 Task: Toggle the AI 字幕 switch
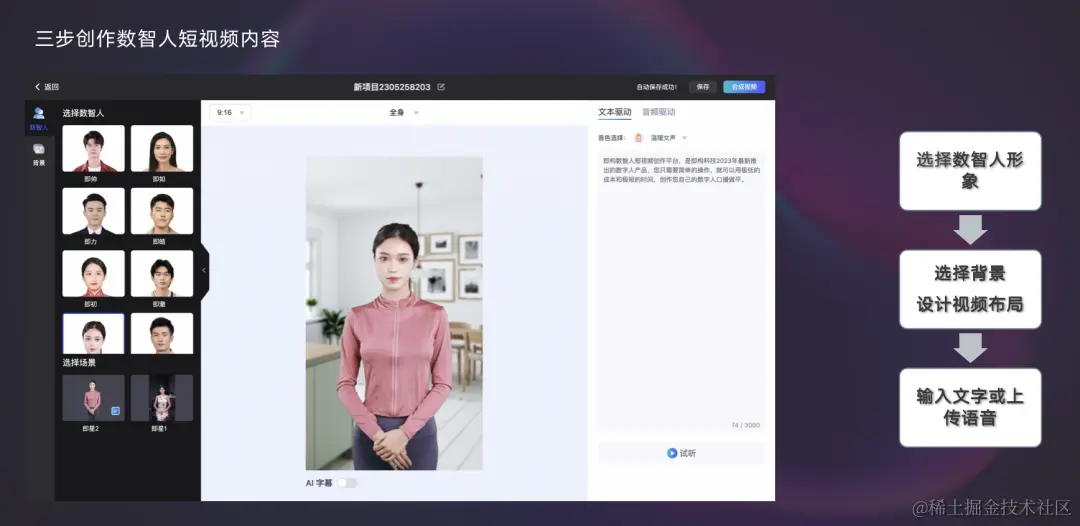pos(347,483)
